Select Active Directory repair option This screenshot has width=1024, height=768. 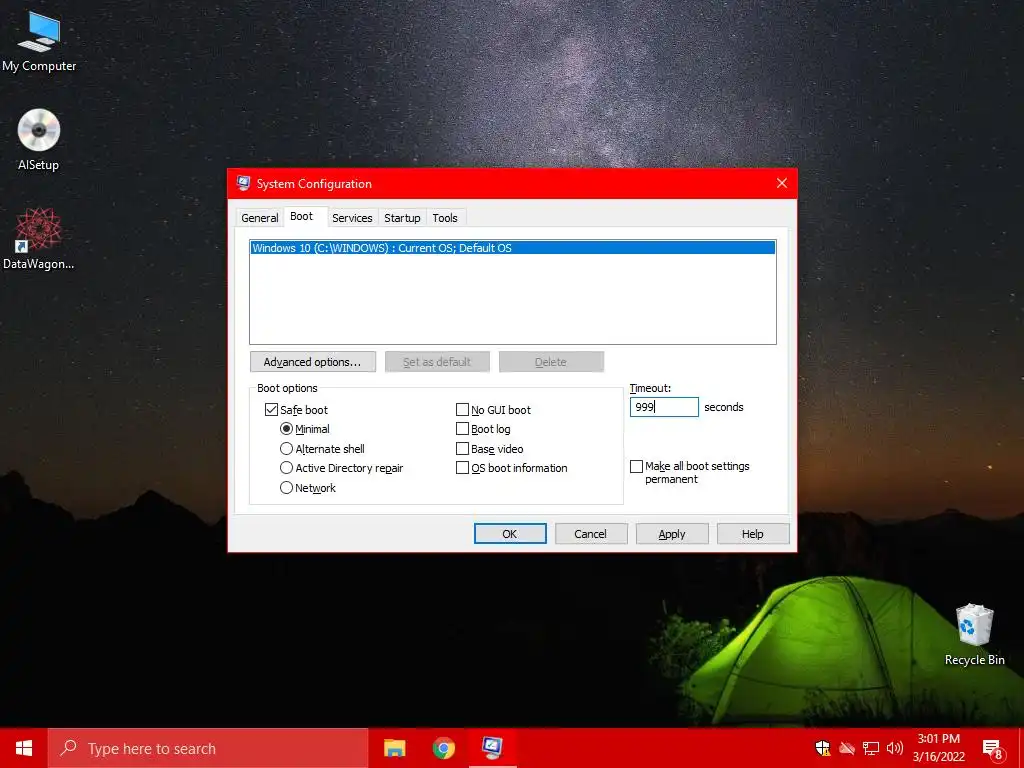pyautogui.click(x=286, y=468)
